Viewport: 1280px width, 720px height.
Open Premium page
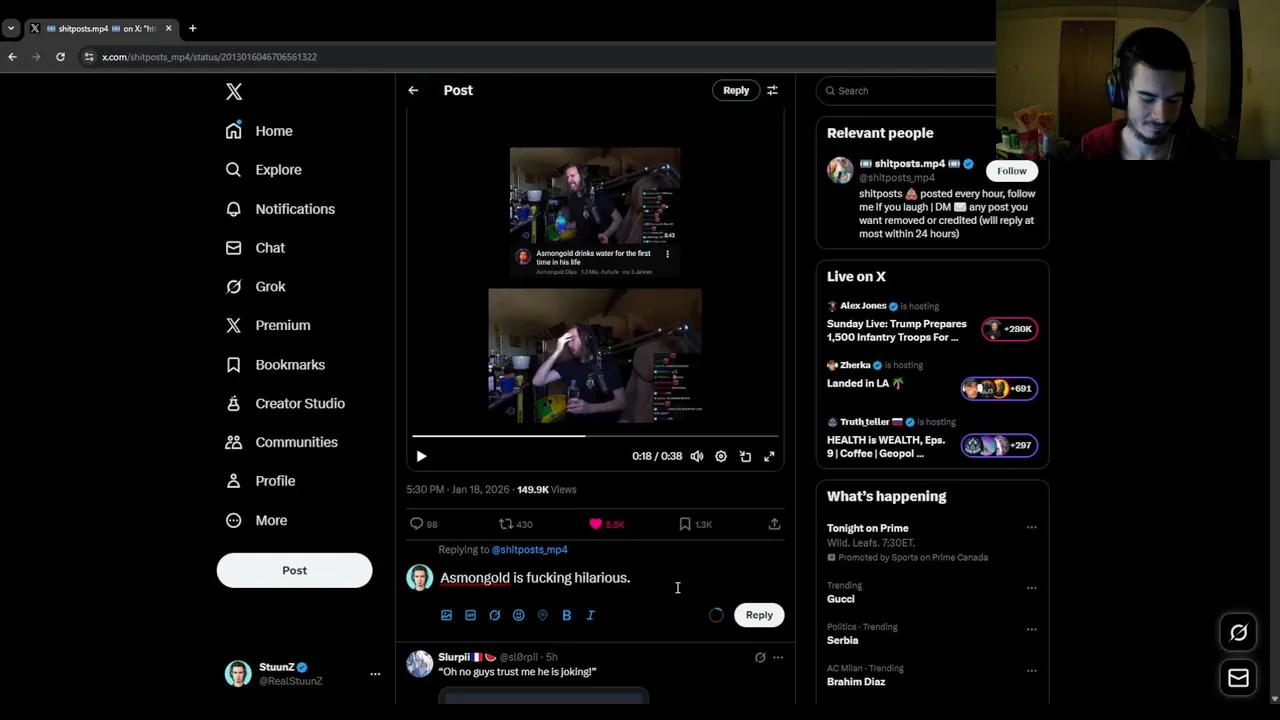pyautogui.click(x=268, y=325)
